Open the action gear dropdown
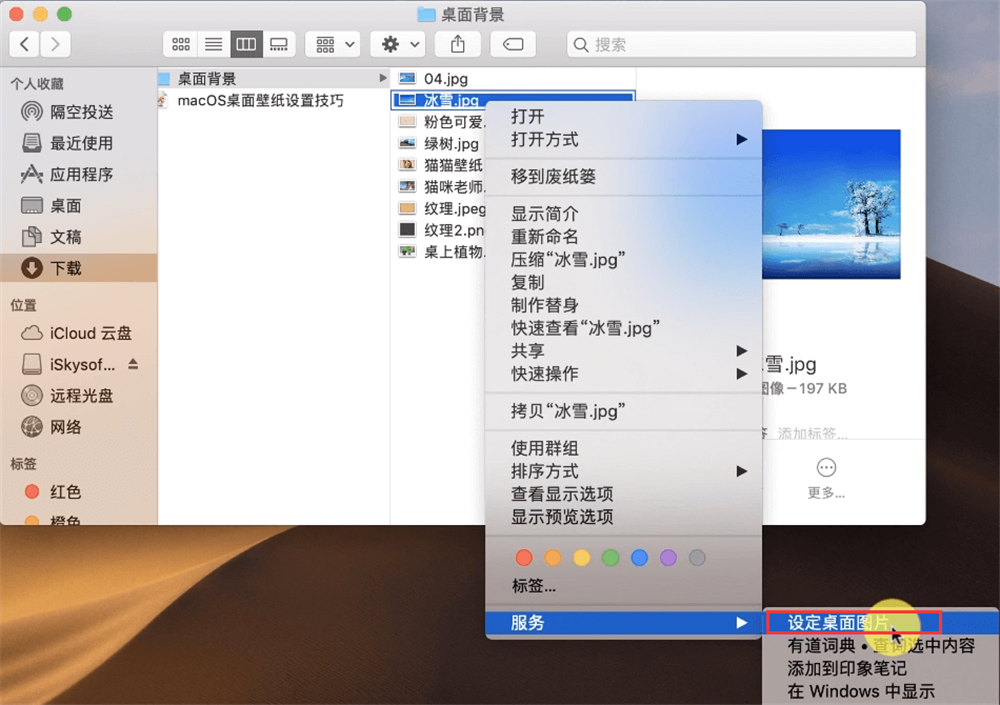1000x705 pixels. [397, 44]
